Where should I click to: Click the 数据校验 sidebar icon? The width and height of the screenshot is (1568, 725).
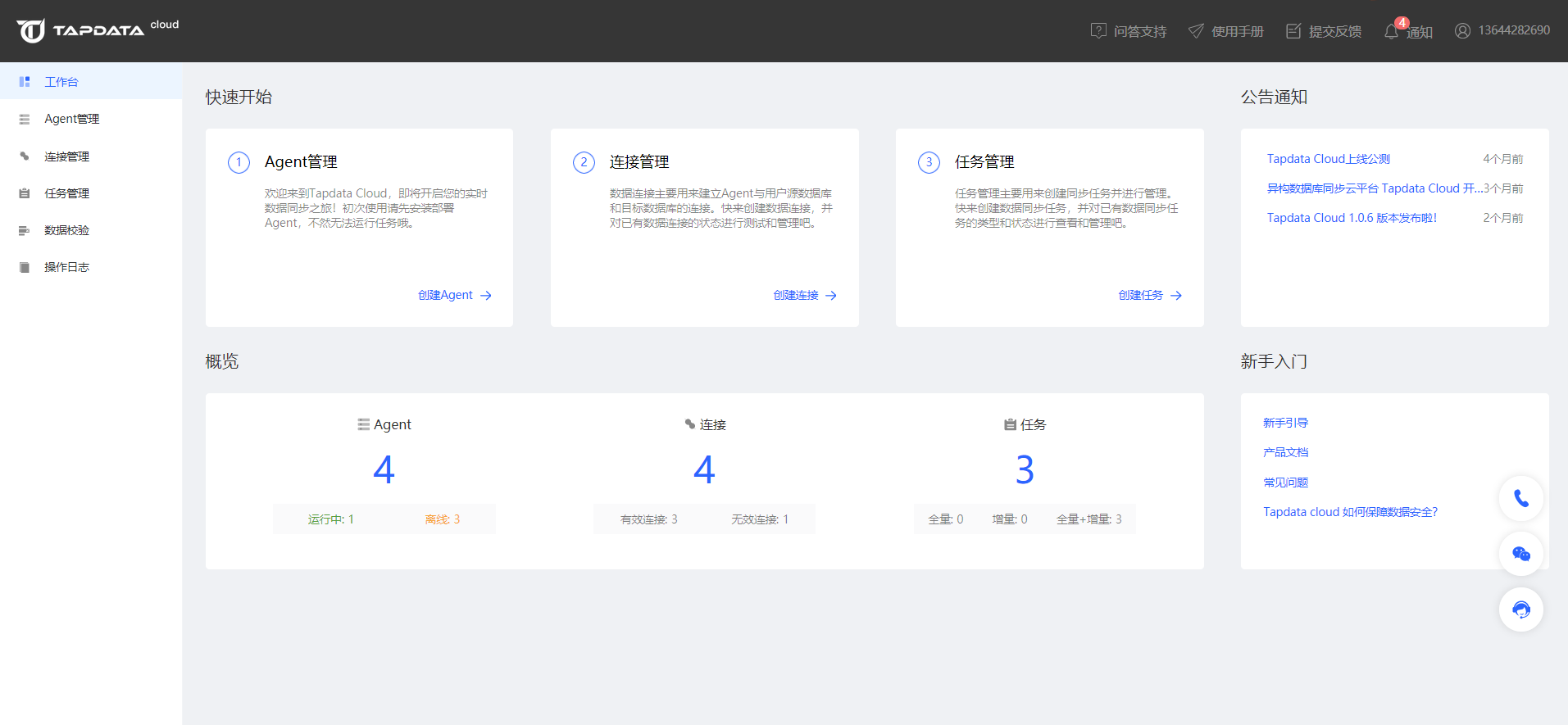25,230
